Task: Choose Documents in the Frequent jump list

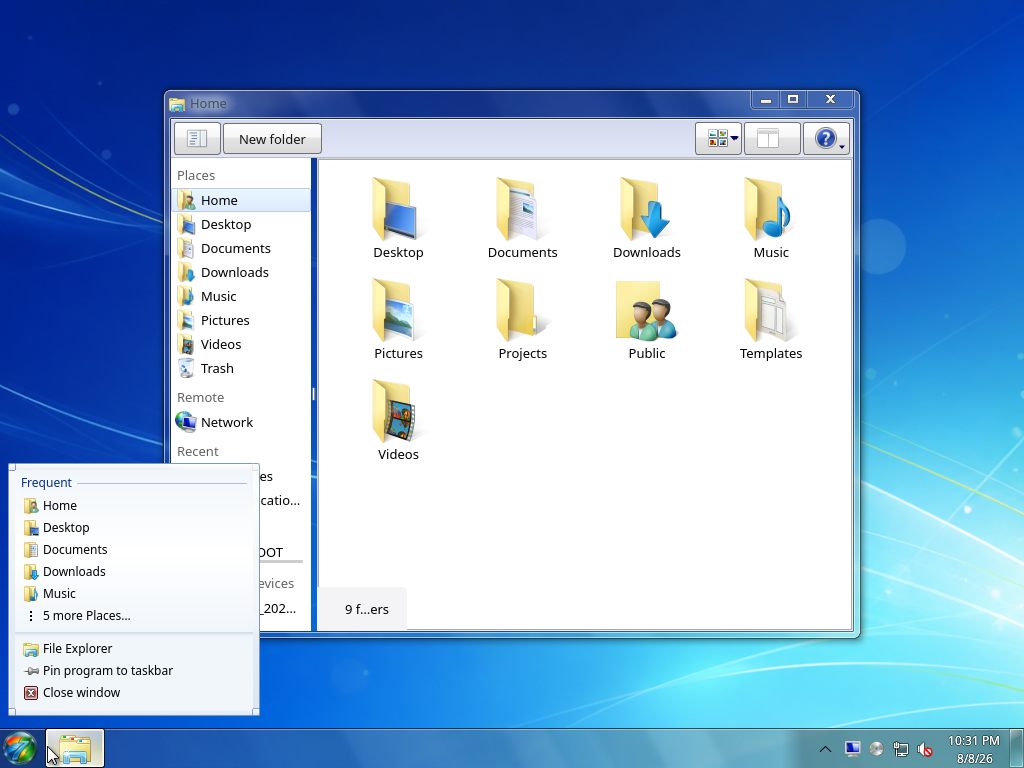Action: [133, 550]
